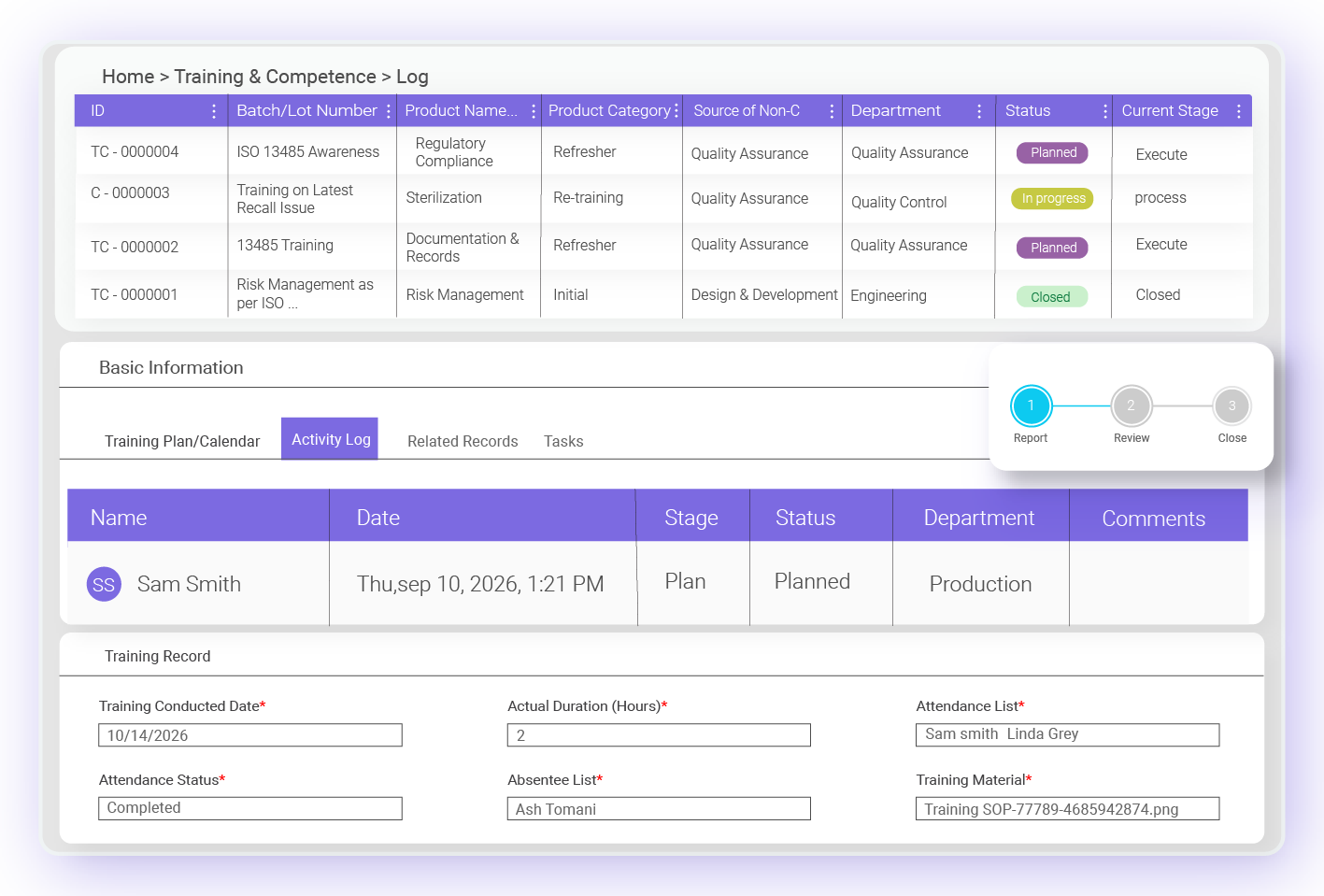Click the SS avatar for Sam Smith
The width and height of the screenshot is (1324, 896).
(104, 584)
